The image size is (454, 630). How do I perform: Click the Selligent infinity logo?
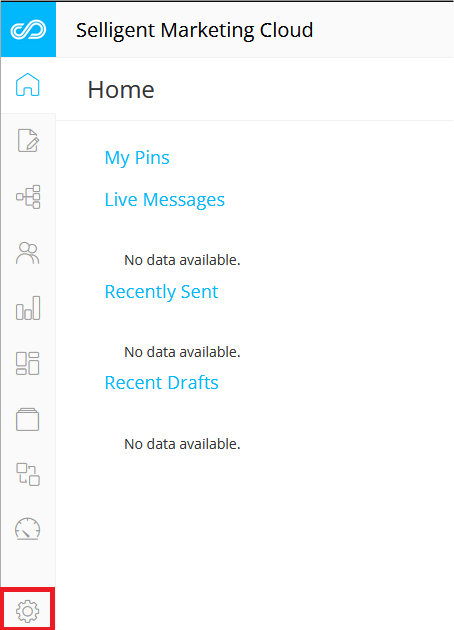[28, 30]
